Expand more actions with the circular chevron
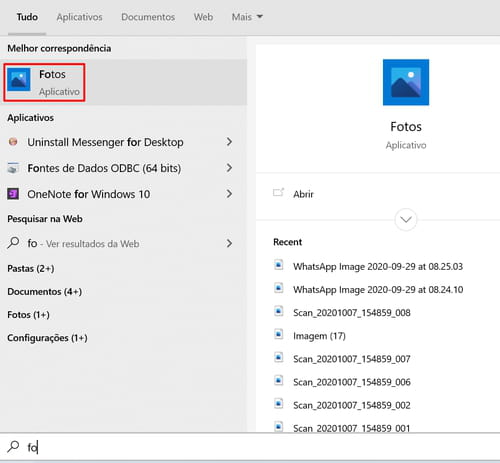The width and height of the screenshot is (500, 463). [x=405, y=220]
